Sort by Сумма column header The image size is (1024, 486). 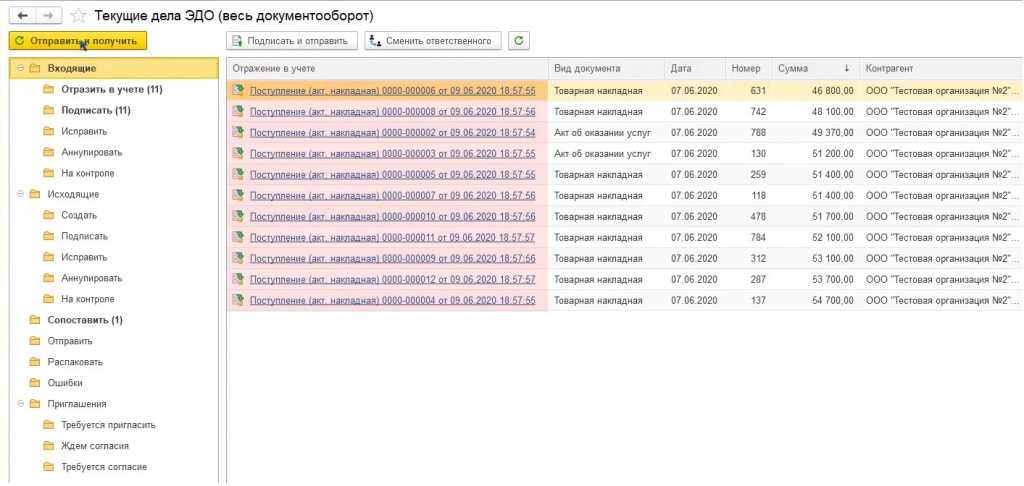click(x=815, y=68)
